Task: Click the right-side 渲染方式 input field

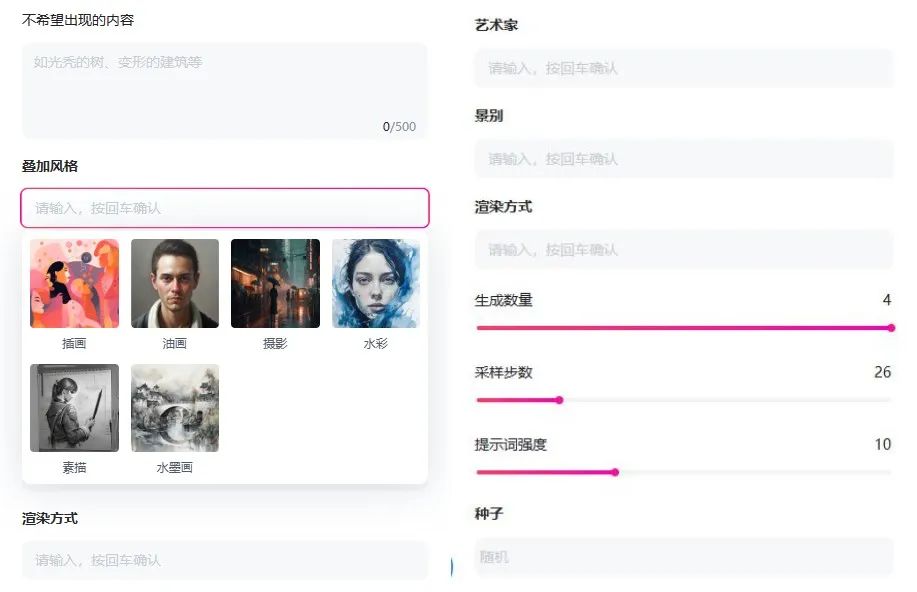Action: point(683,249)
